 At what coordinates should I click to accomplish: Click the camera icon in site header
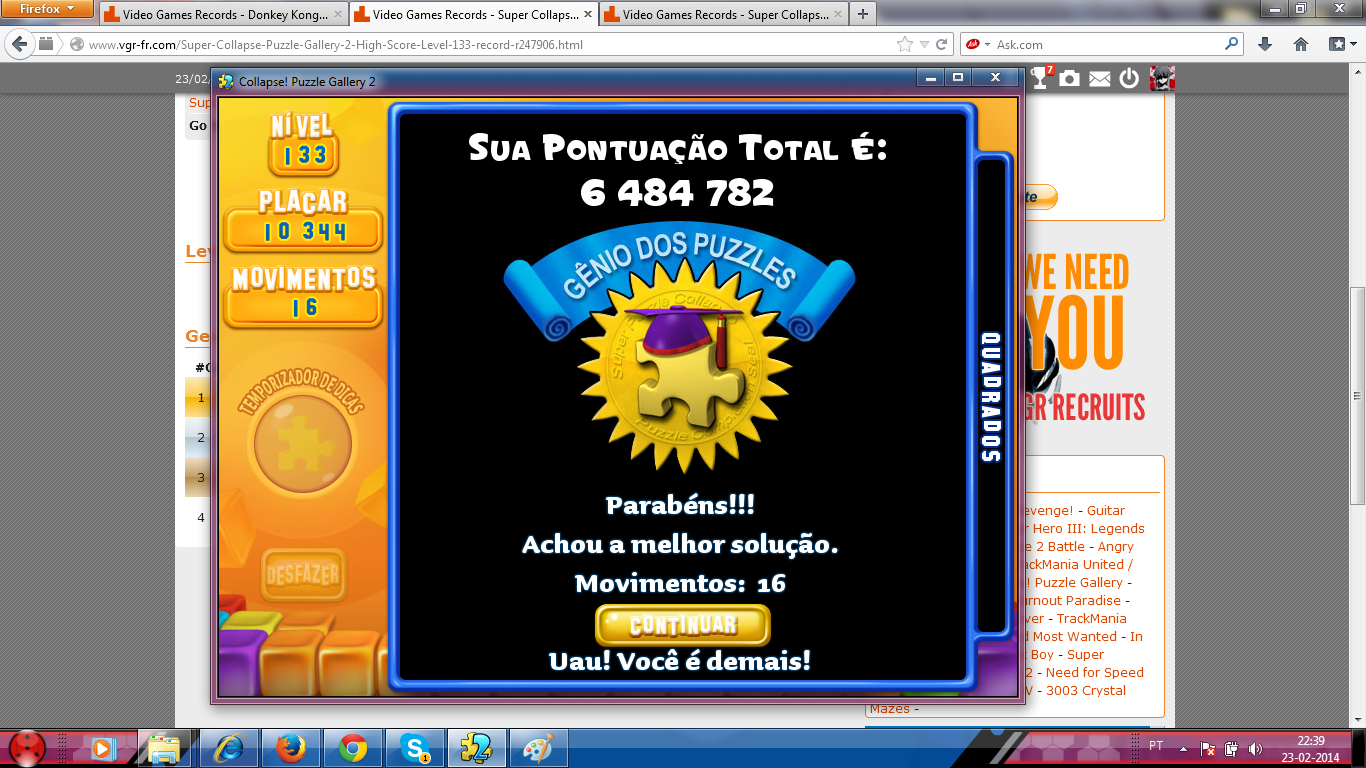tap(1070, 79)
